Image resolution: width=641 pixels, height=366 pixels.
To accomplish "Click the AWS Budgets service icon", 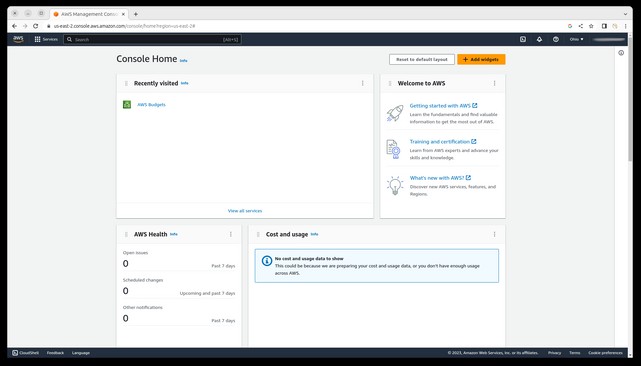I will coord(127,105).
